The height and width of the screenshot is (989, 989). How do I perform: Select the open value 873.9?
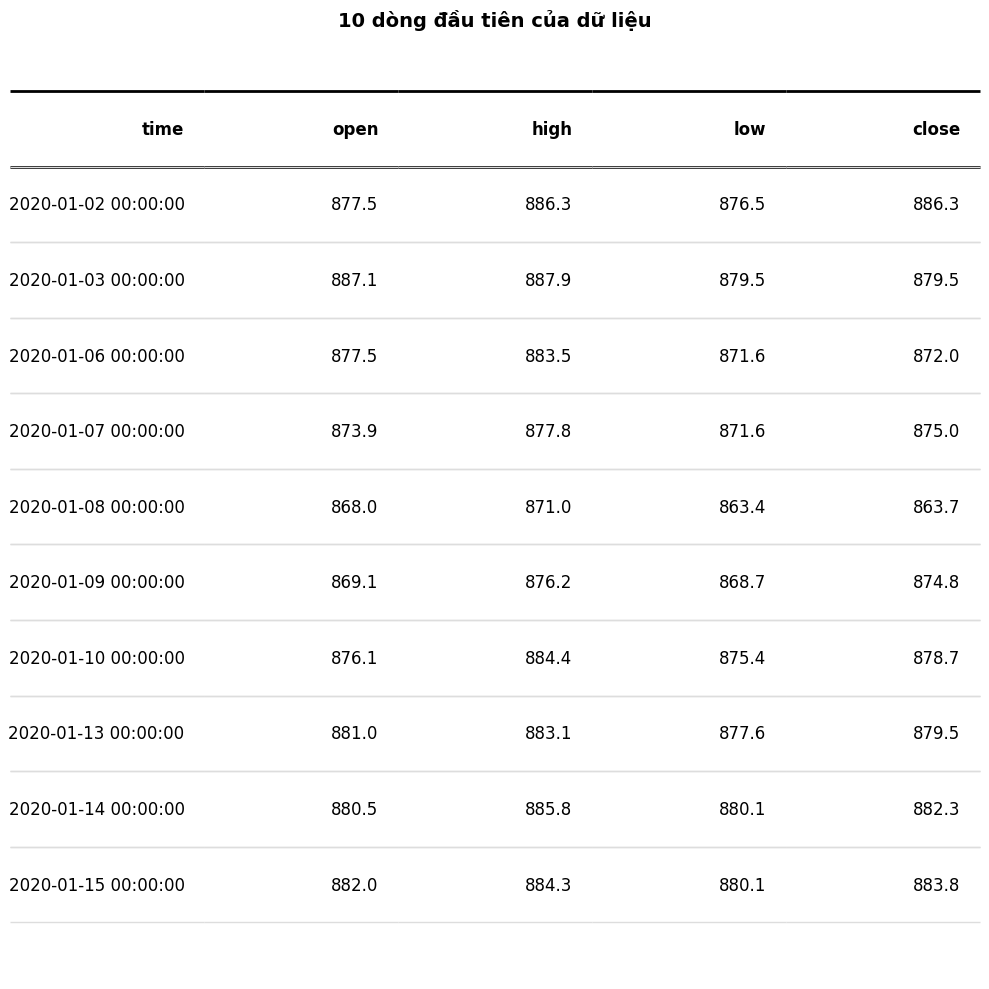354,432
